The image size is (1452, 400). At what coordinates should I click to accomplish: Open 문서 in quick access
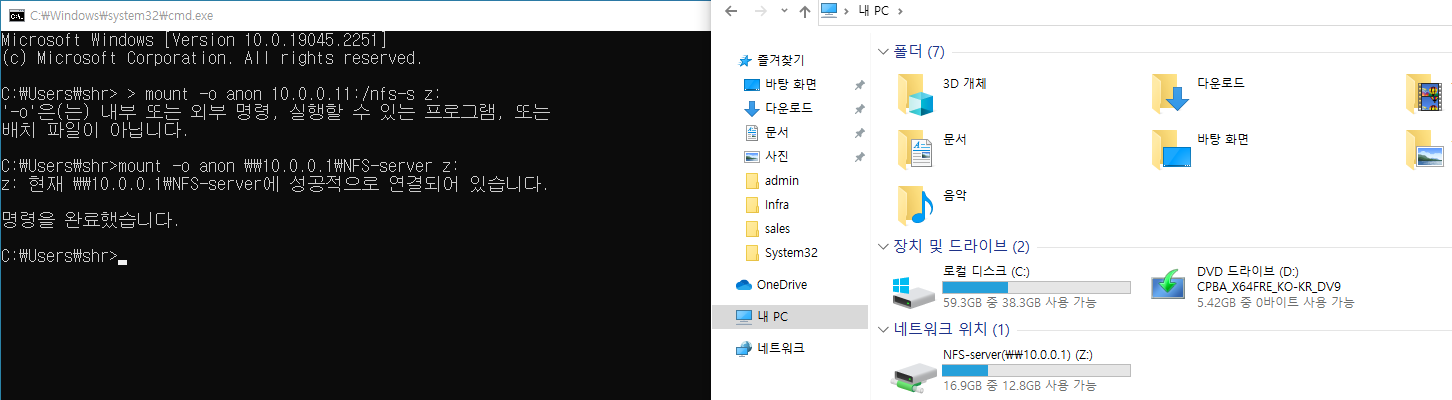pyautogui.click(x=776, y=132)
